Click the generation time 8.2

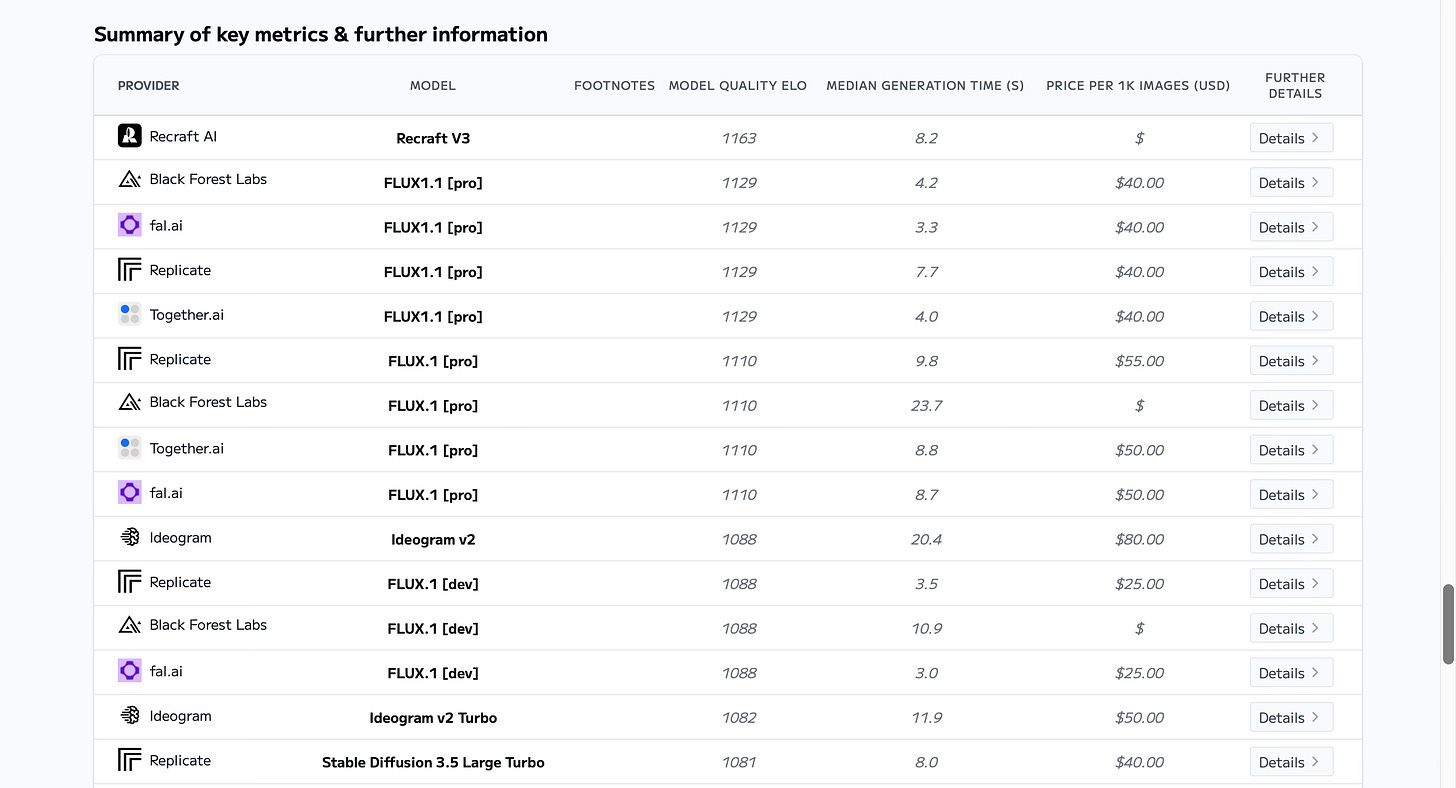[x=926, y=138]
